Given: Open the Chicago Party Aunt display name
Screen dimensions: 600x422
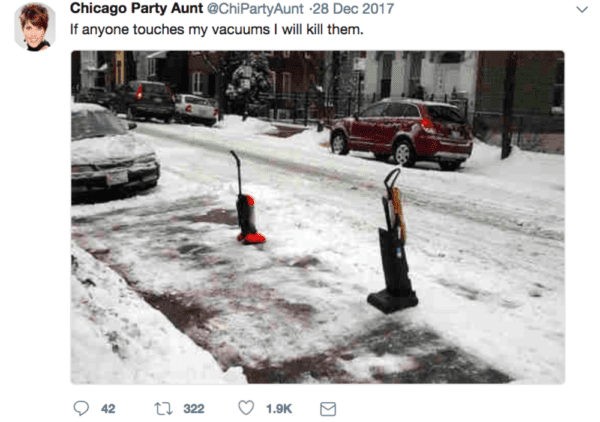Looking at the screenshot, I should point(136,8).
